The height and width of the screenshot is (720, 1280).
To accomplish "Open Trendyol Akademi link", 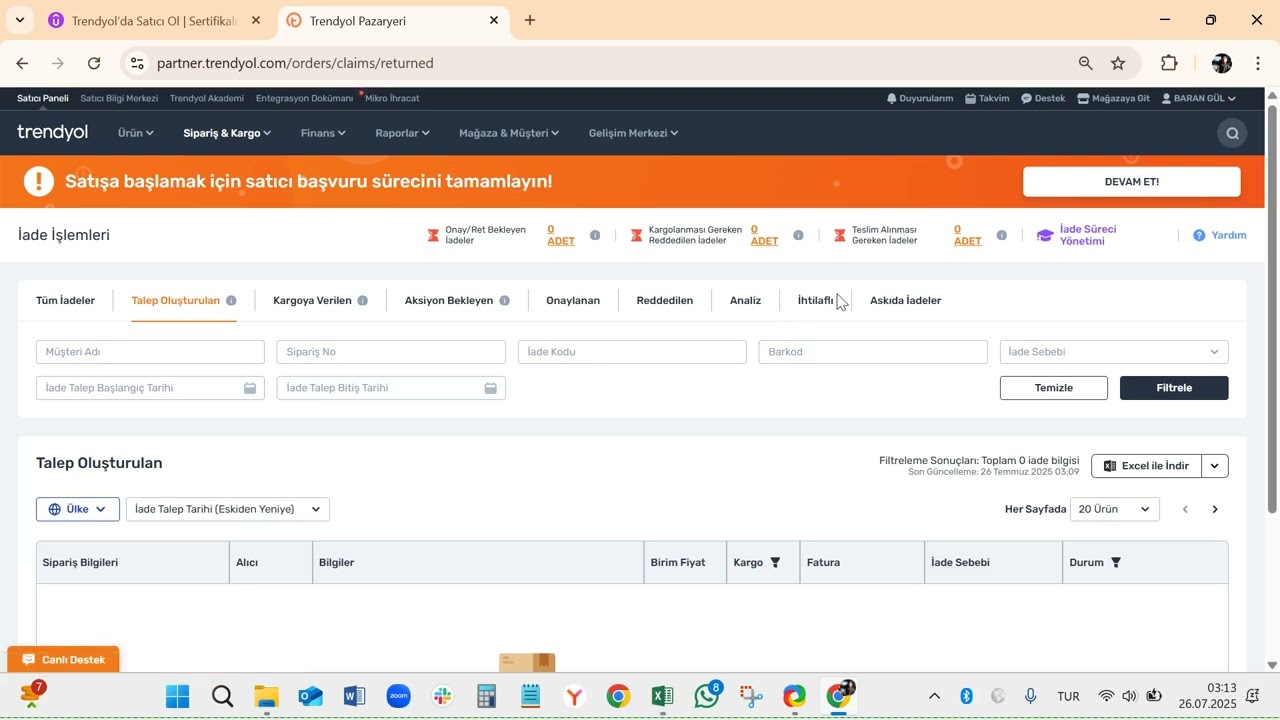I will coord(207,99).
